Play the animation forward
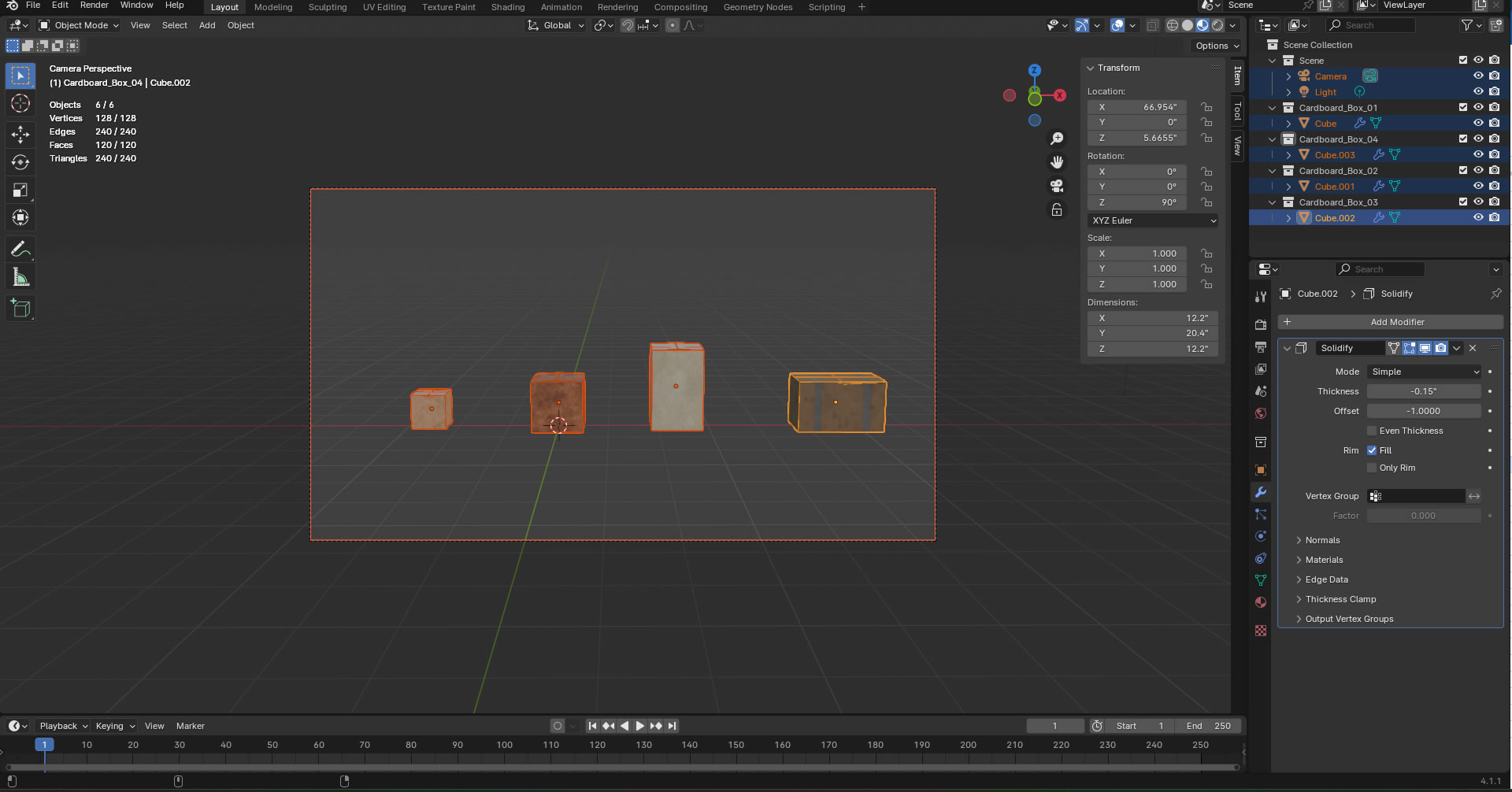The width and height of the screenshot is (1512, 792). pos(640,726)
